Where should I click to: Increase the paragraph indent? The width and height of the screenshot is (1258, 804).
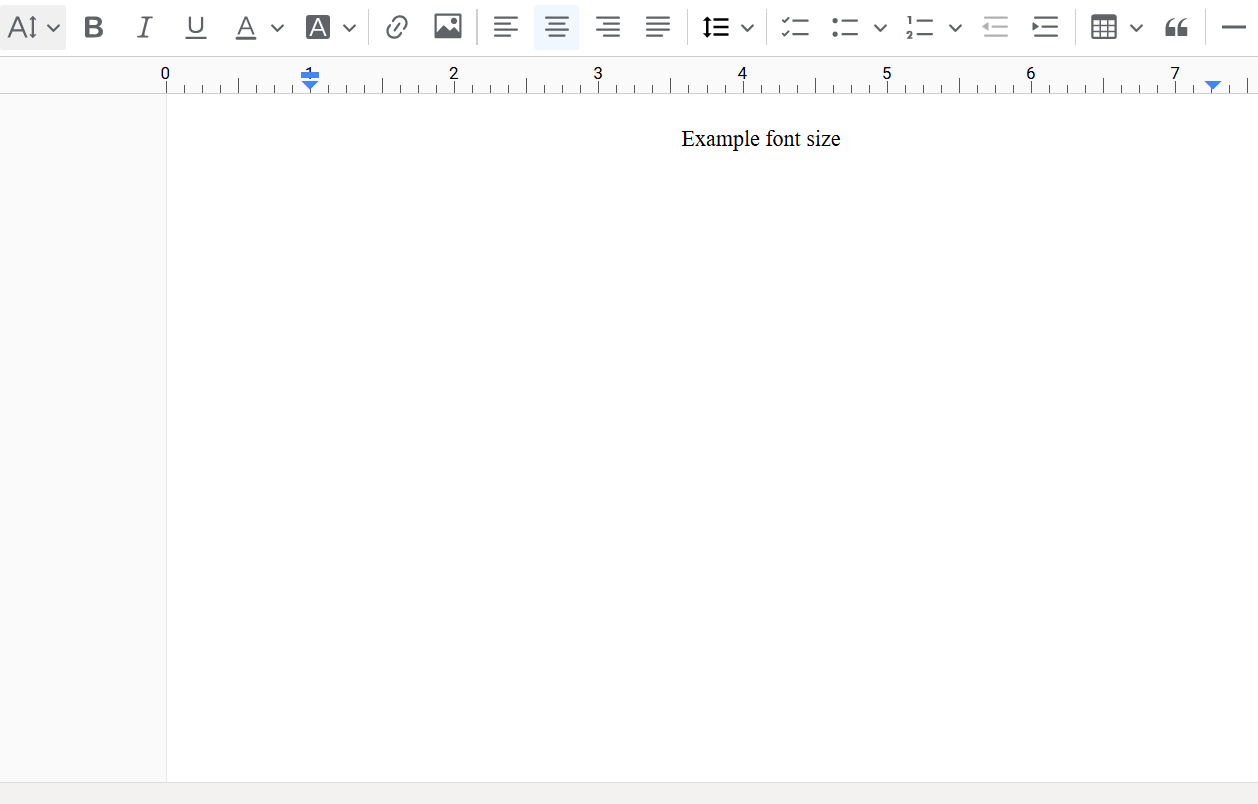1045,28
